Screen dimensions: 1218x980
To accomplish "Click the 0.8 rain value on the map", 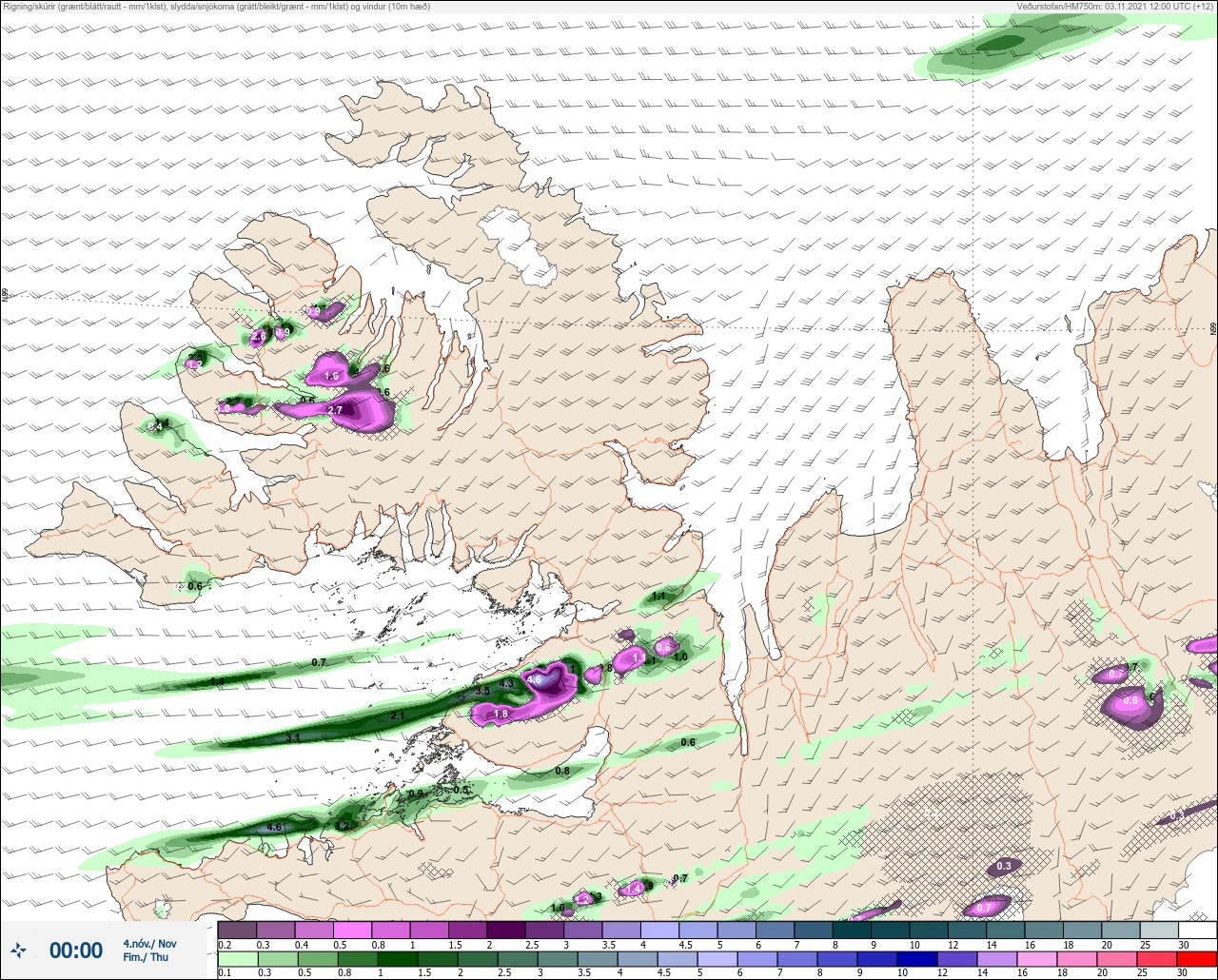I will click(562, 771).
